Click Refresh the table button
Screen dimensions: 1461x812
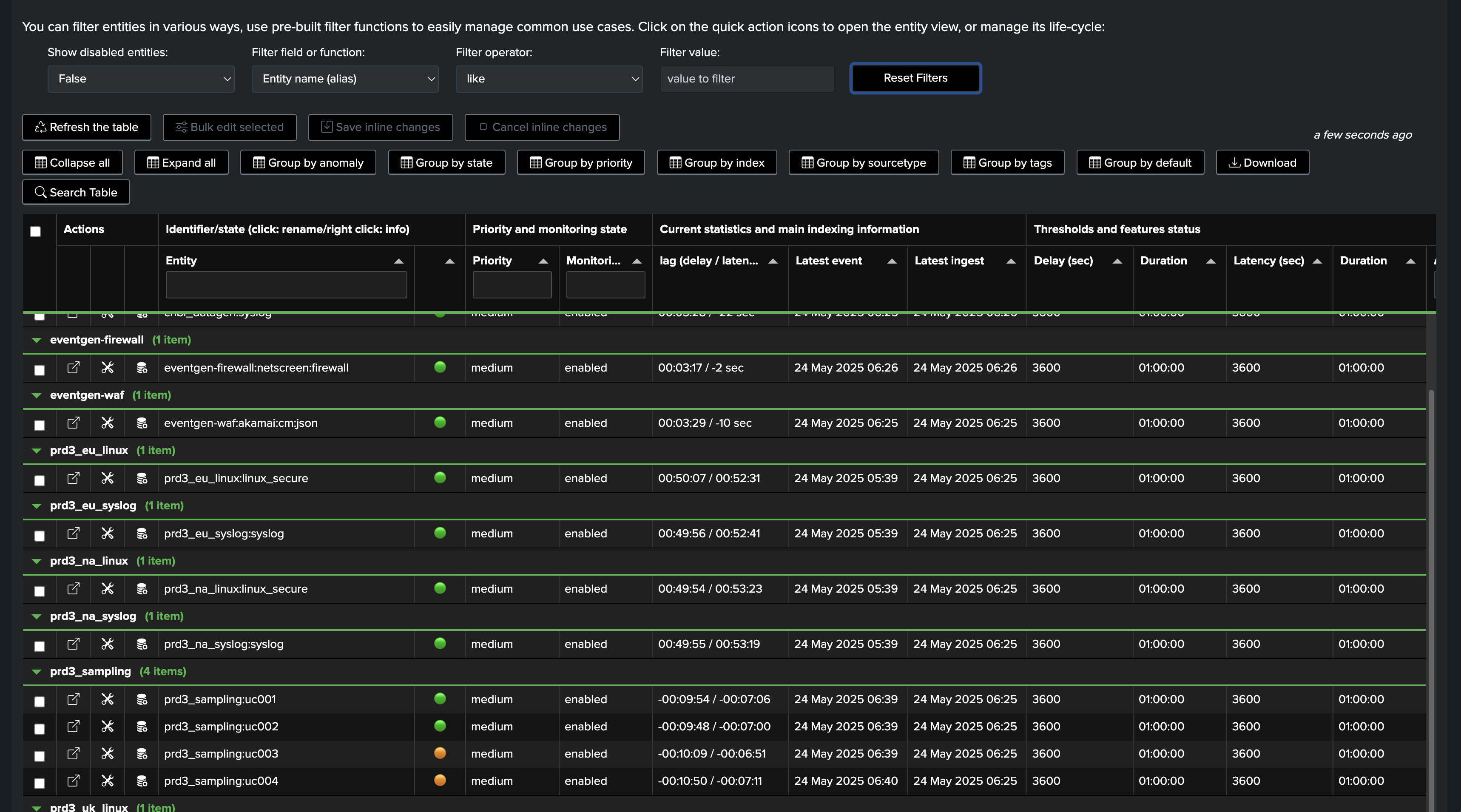(87, 127)
